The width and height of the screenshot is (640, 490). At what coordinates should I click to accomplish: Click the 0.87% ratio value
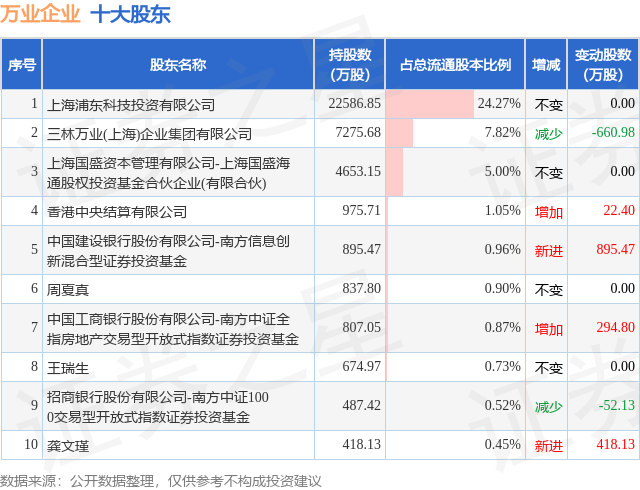point(502,327)
